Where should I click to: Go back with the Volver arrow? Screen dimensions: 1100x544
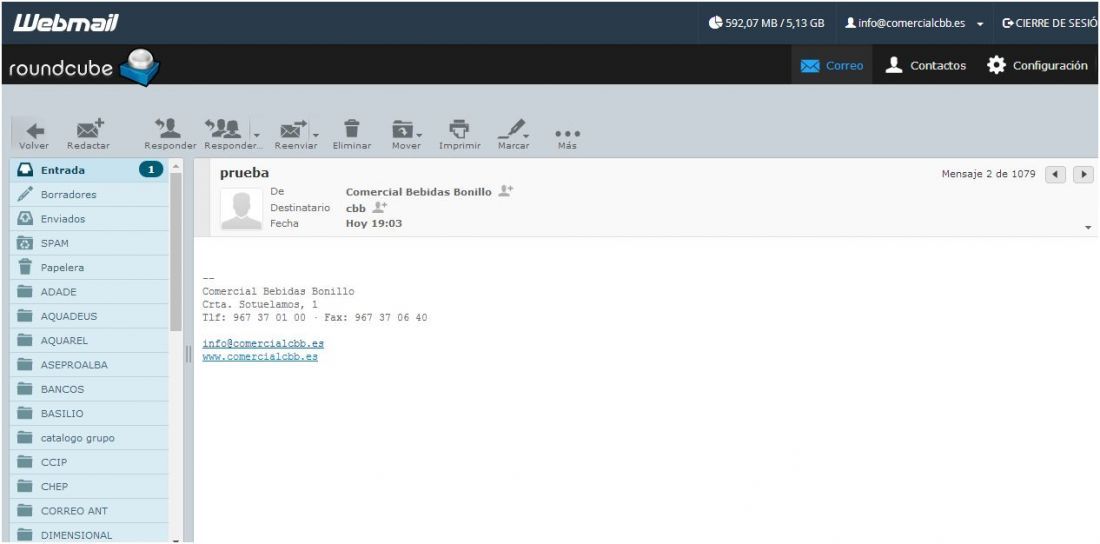pos(34,135)
